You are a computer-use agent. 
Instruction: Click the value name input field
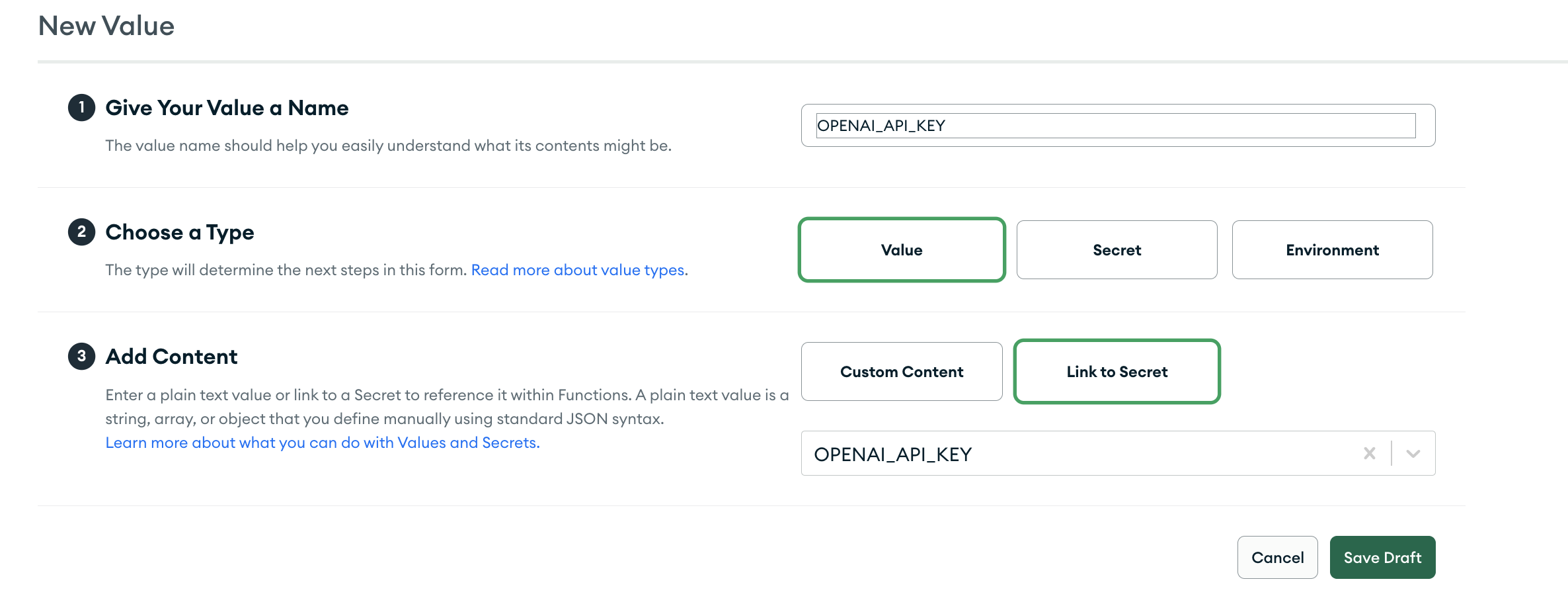point(1115,126)
